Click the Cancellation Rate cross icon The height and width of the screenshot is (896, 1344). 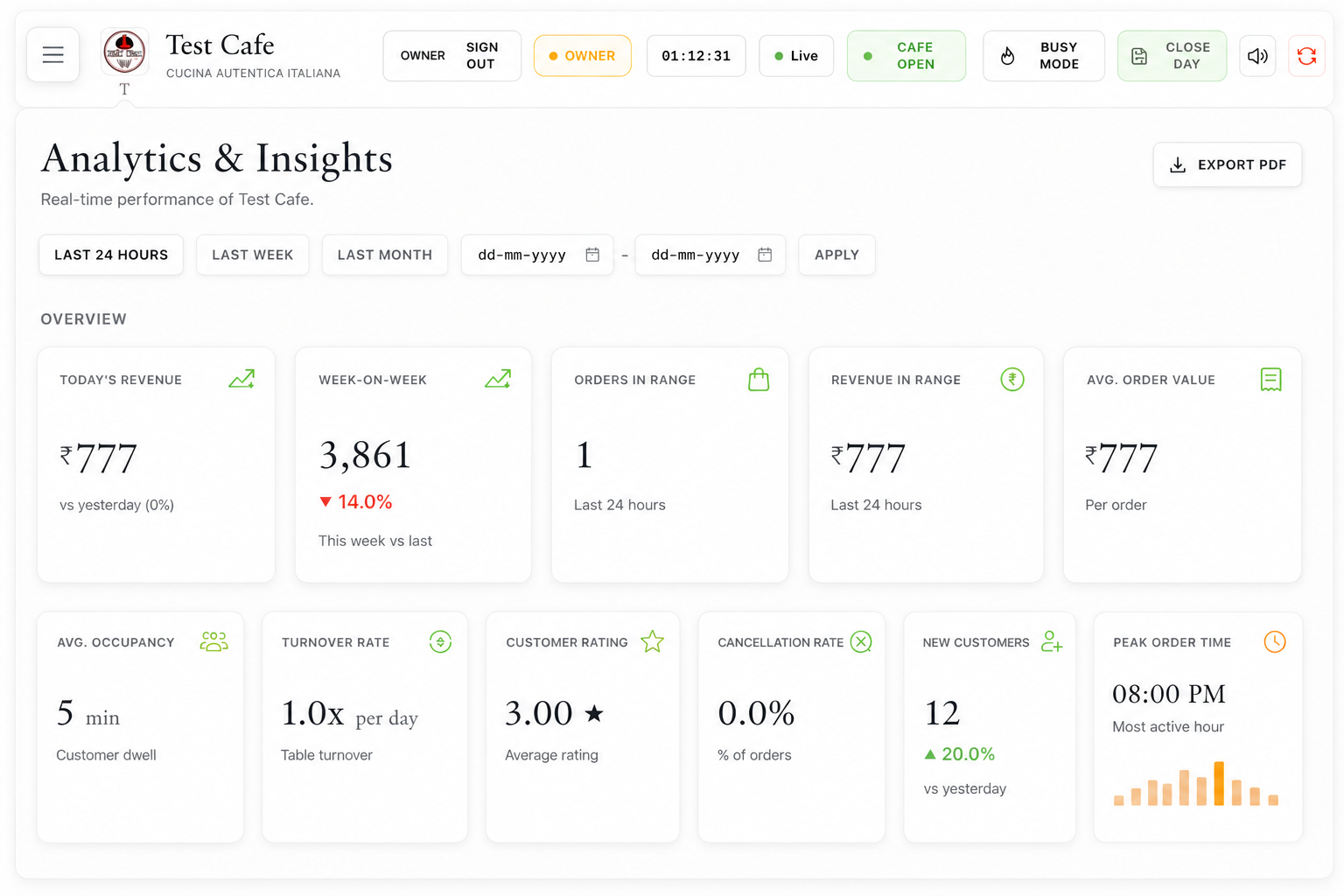coord(861,641)
